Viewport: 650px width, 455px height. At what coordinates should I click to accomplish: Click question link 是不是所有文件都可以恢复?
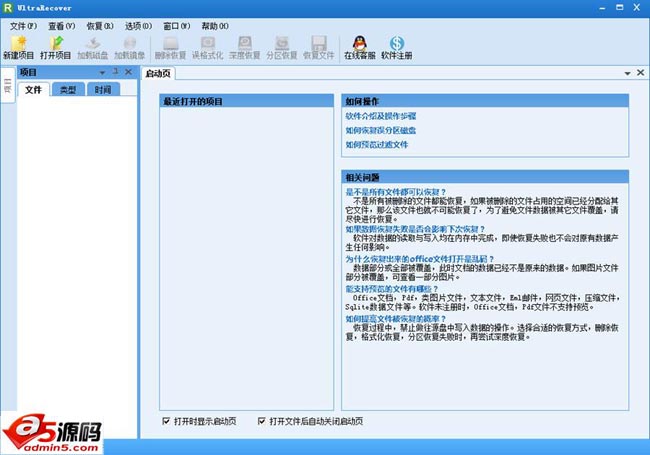click(x=395, y=192)
